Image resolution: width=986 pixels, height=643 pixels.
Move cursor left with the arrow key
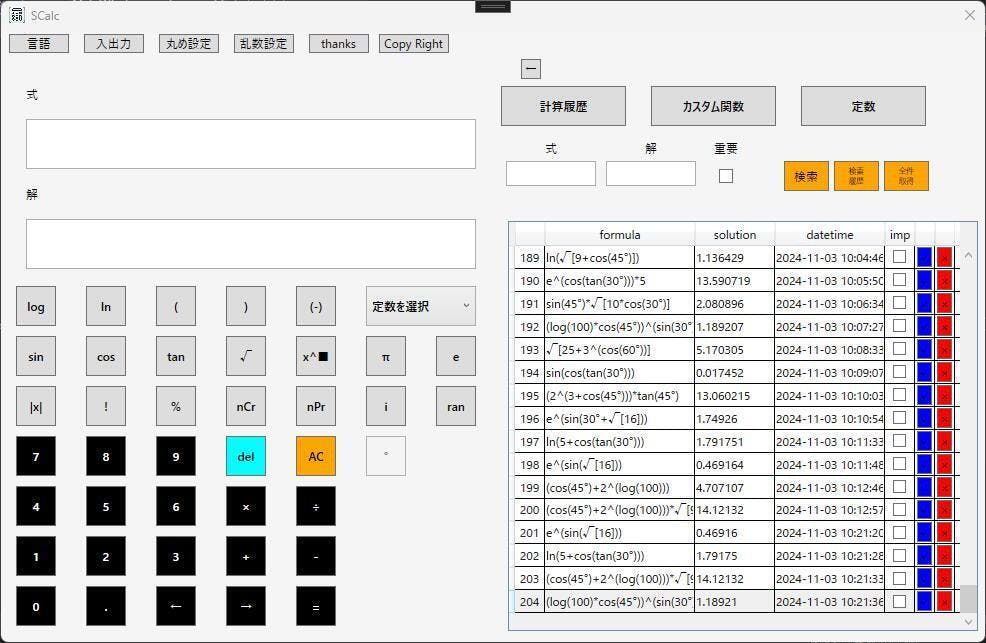(176, 607)
